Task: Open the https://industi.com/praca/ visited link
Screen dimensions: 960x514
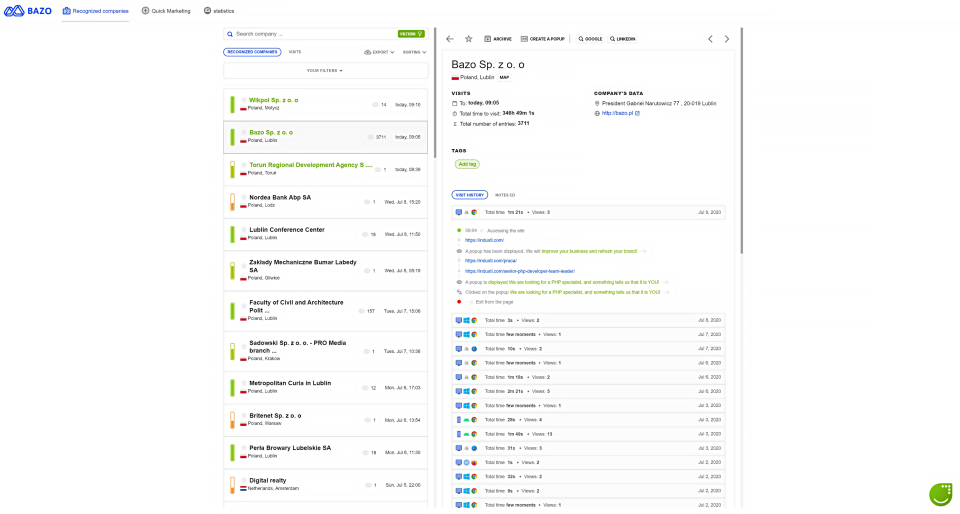Action: 490,261
